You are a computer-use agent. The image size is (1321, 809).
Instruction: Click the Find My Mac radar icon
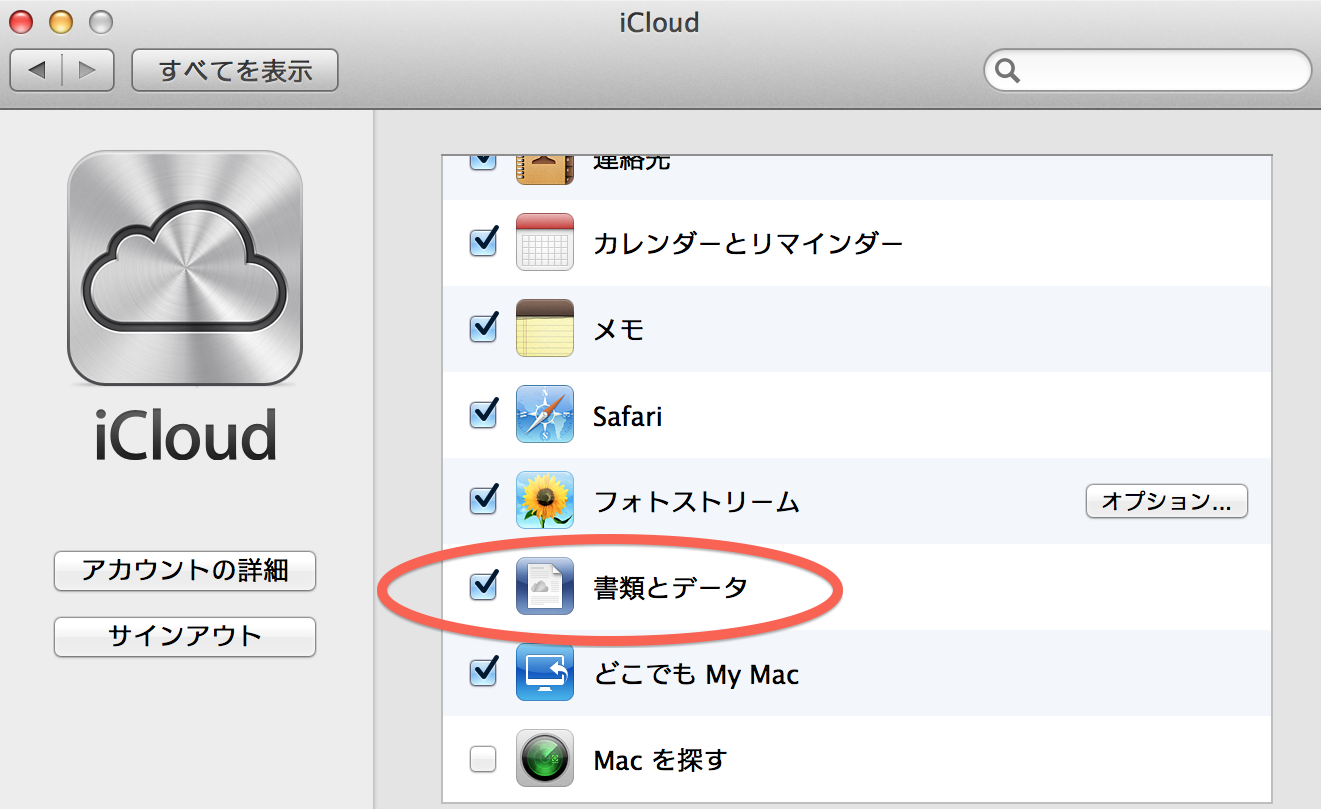point(545,758)
